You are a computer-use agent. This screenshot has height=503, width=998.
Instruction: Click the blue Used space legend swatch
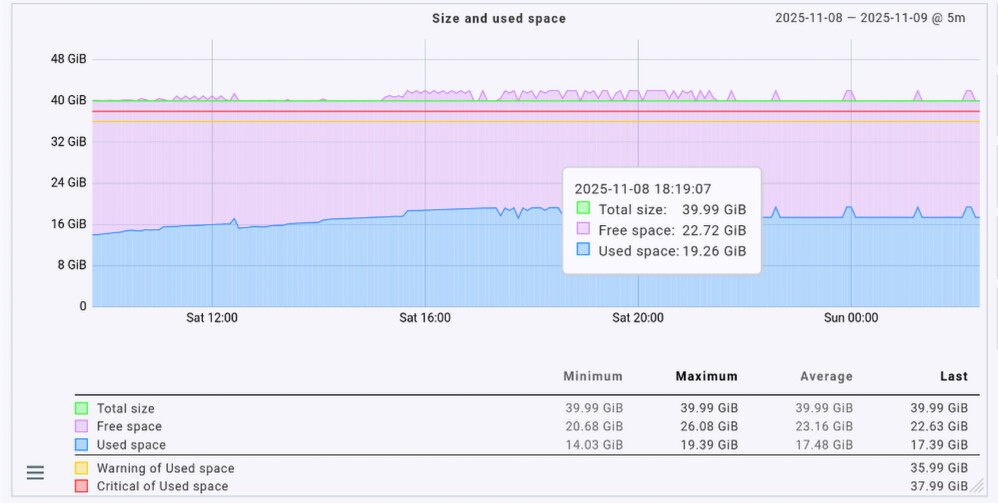pyautogui.click(x=81, y=444)
